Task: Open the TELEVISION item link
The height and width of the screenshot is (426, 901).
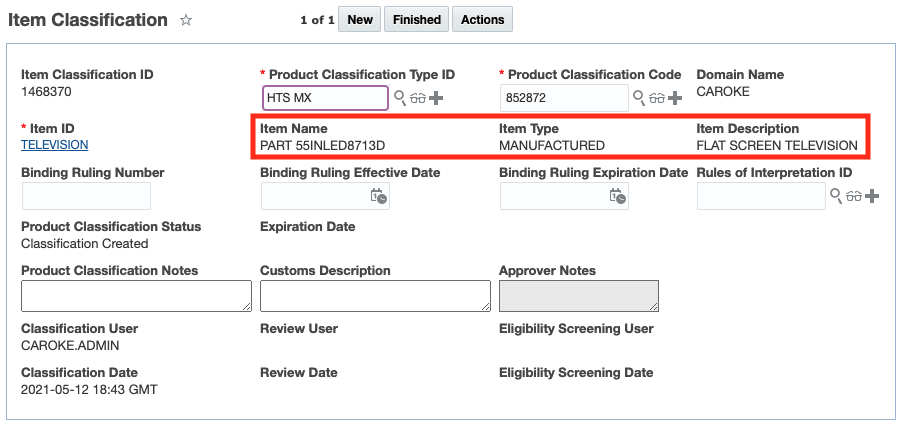Action: coord(55,145)
